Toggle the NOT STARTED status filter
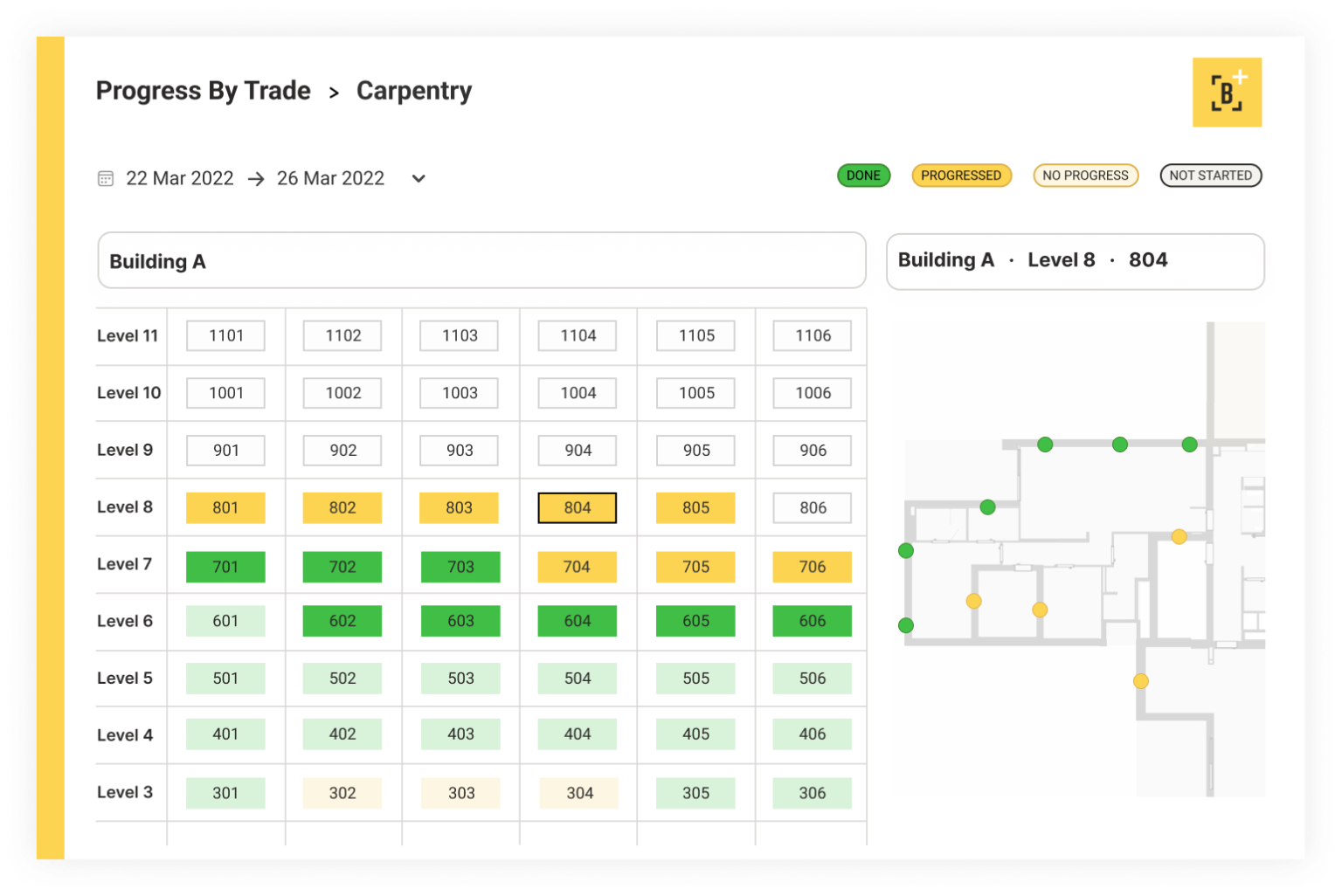The width and height of the screenshot is (1342, 896). point(1211,176)
